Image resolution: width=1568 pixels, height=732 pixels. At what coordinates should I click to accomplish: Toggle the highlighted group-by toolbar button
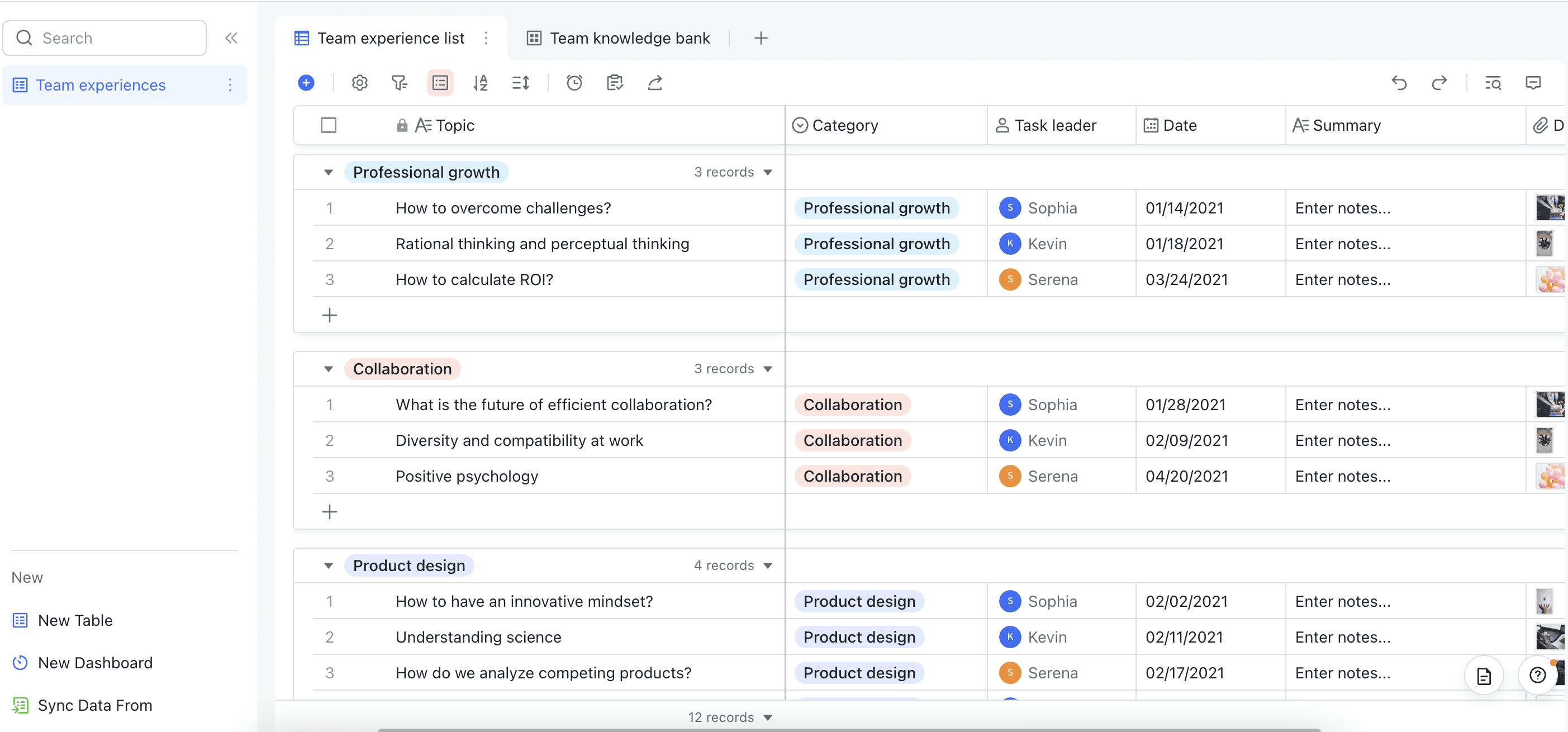pos(440,83)
